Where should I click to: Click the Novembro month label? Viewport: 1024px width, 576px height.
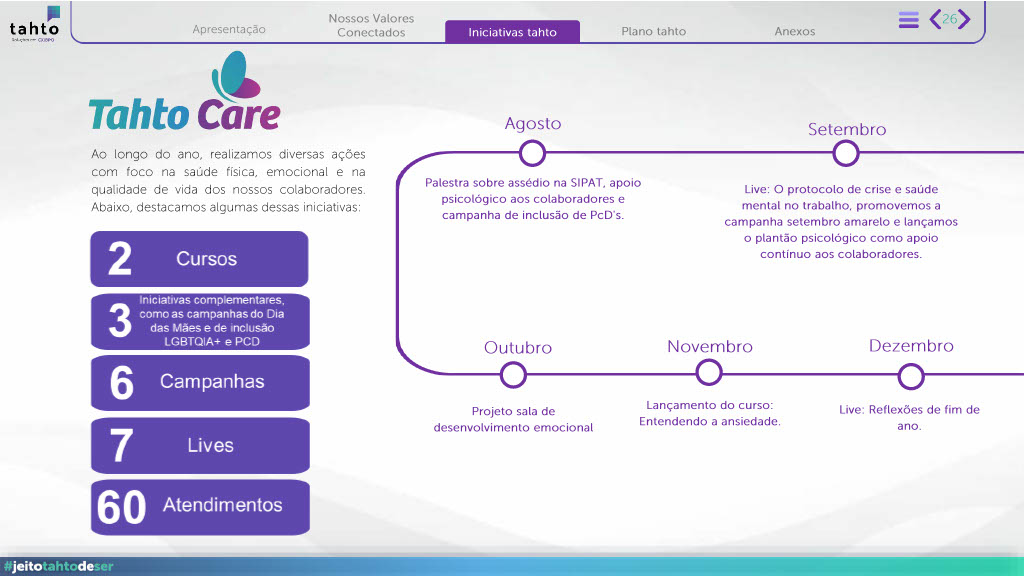[710, 346]
